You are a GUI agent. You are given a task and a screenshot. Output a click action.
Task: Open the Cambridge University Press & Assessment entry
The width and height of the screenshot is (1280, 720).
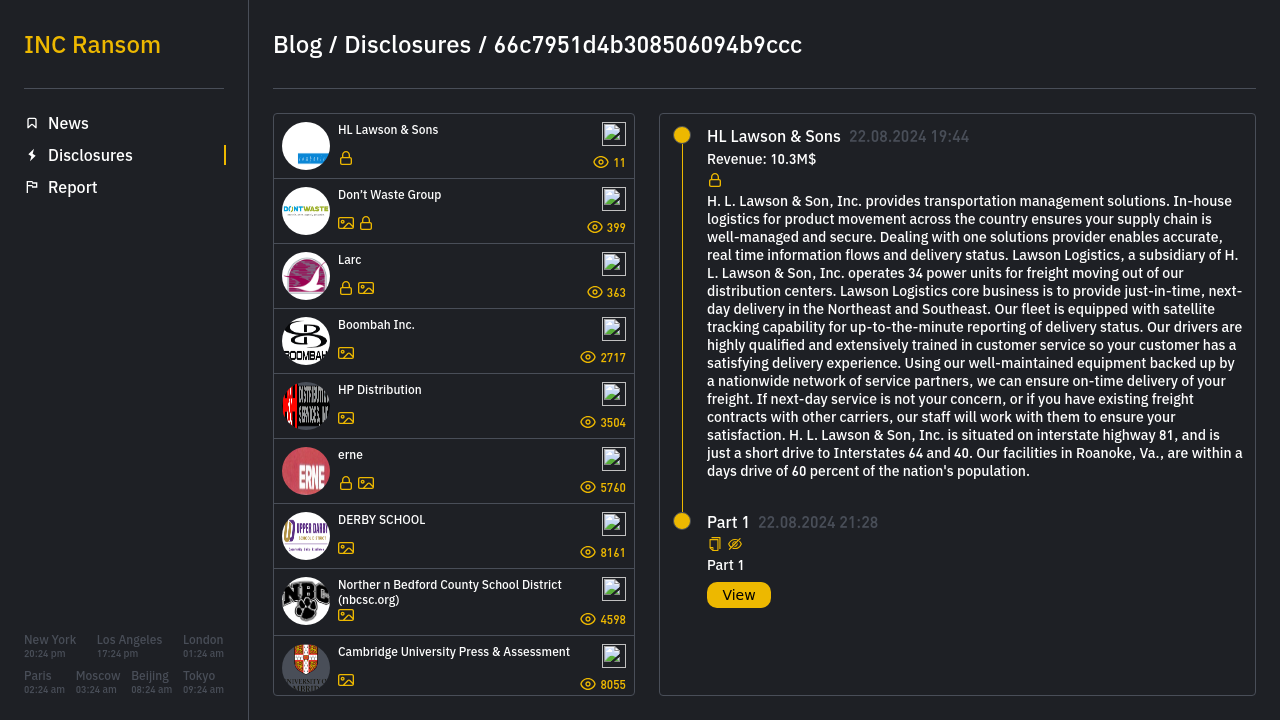pos(454,652)
